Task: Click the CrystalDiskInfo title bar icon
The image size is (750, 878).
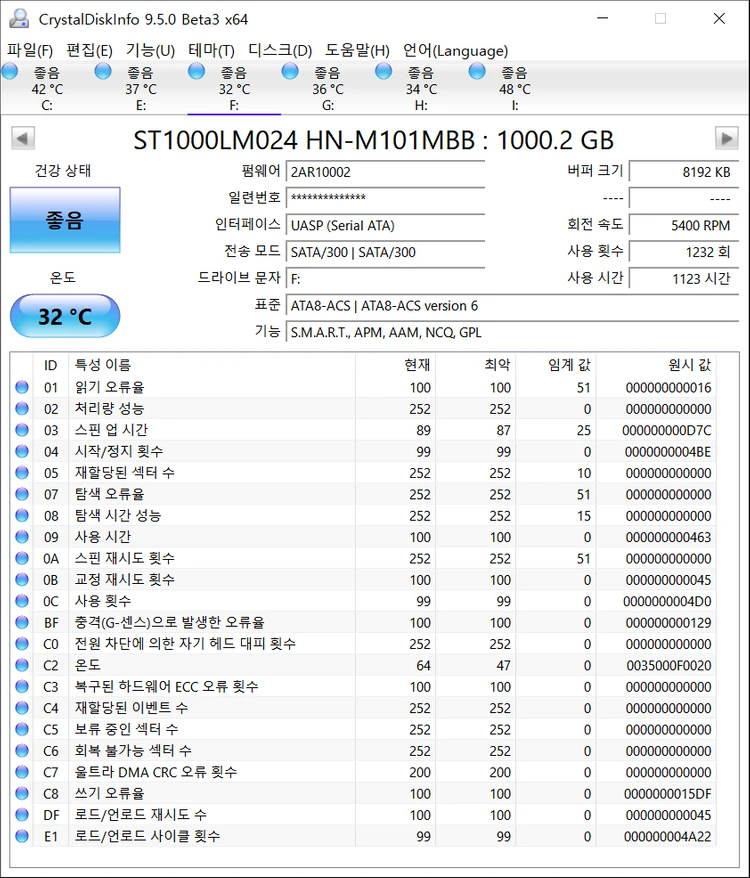Action: [18, 18]
